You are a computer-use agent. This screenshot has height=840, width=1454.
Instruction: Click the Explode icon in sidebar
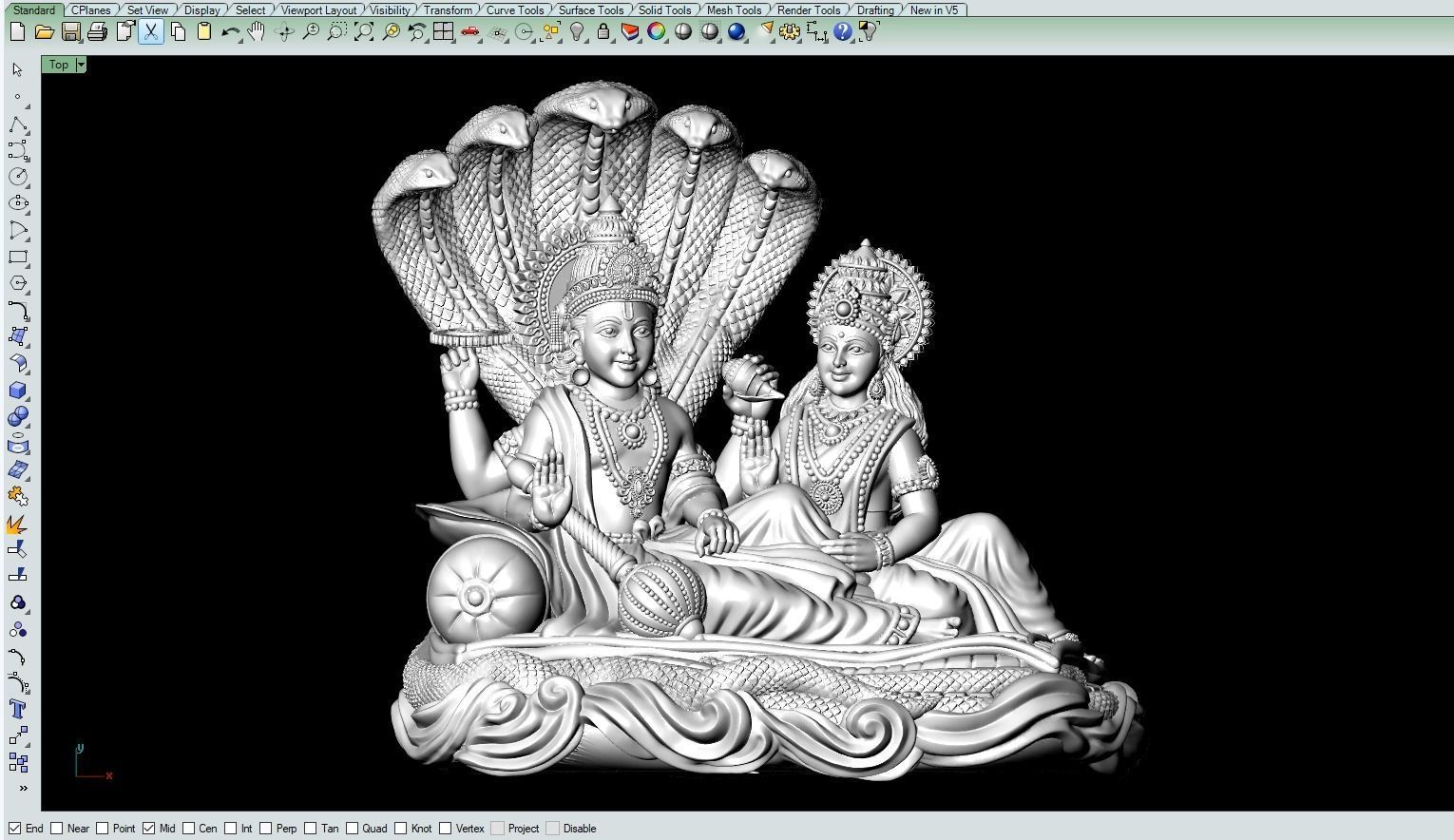(18, 524)
